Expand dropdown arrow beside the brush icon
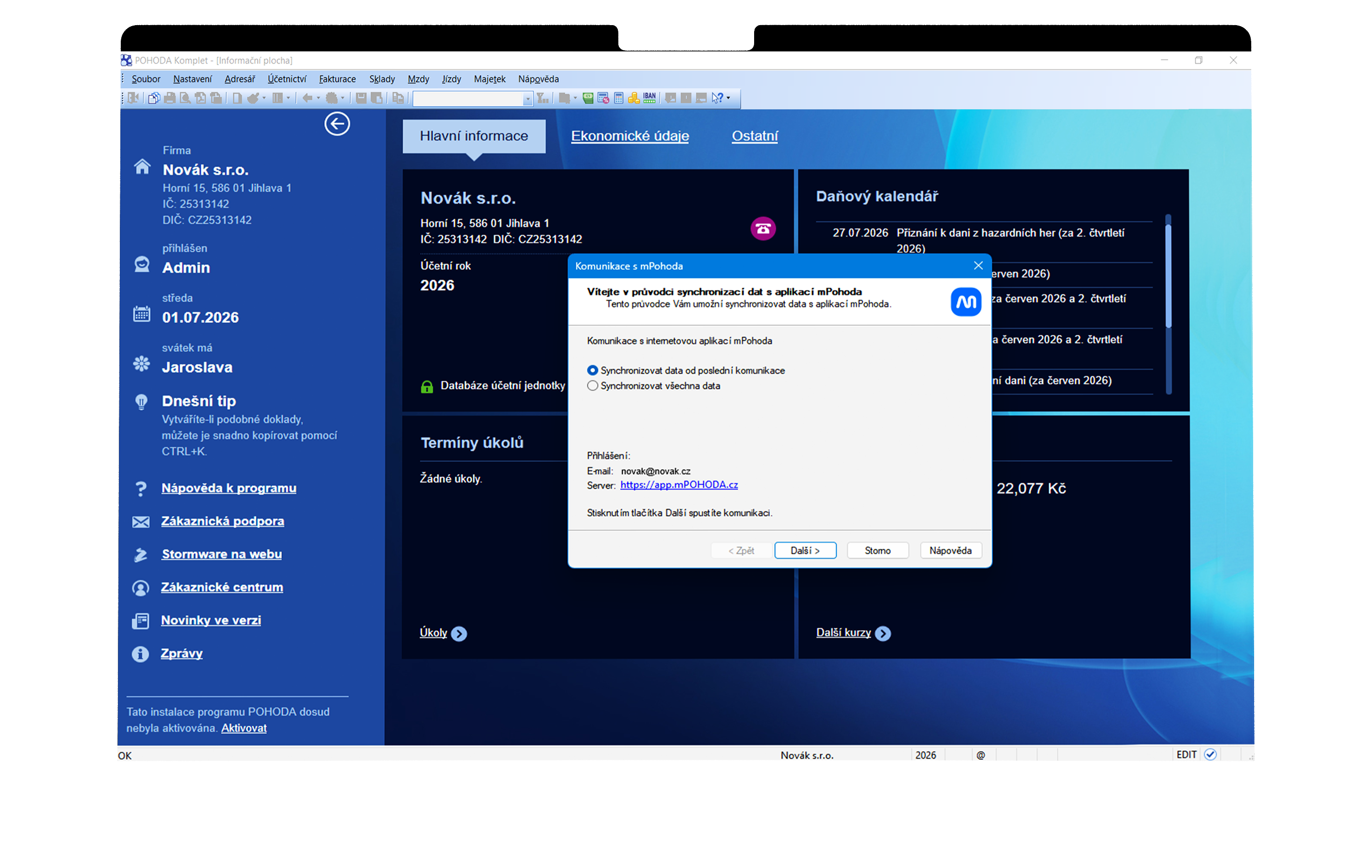Screen dimensions: 1372x868 [x=264, y=98]
